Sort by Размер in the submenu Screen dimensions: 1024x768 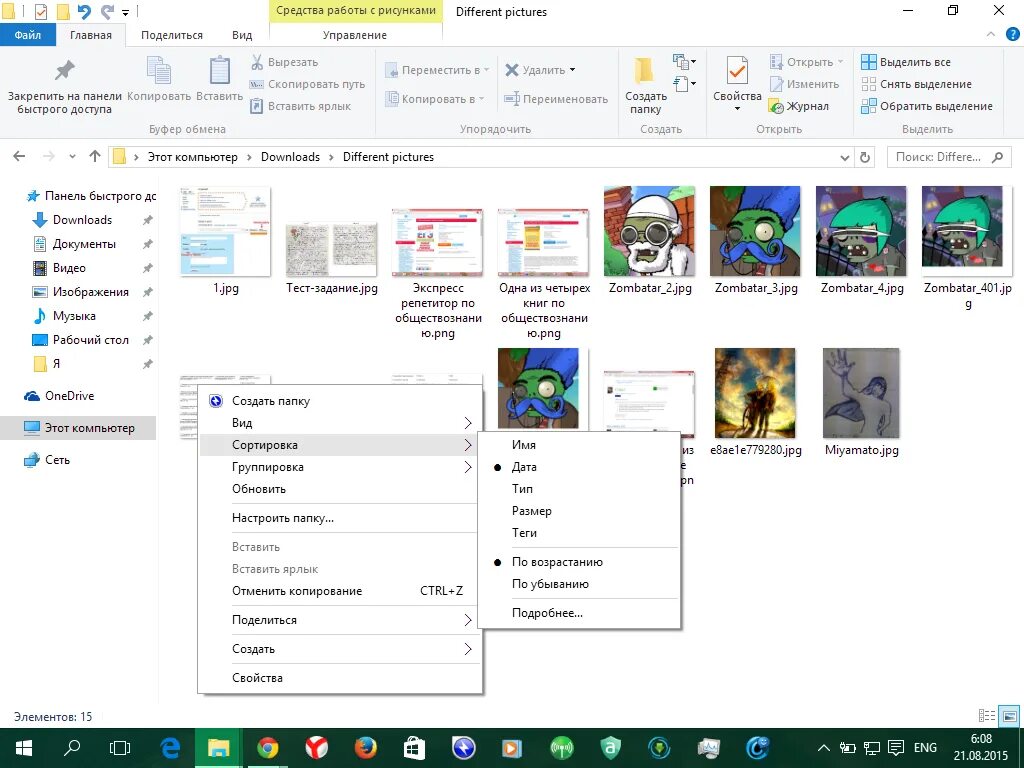(x=532, y=511)
